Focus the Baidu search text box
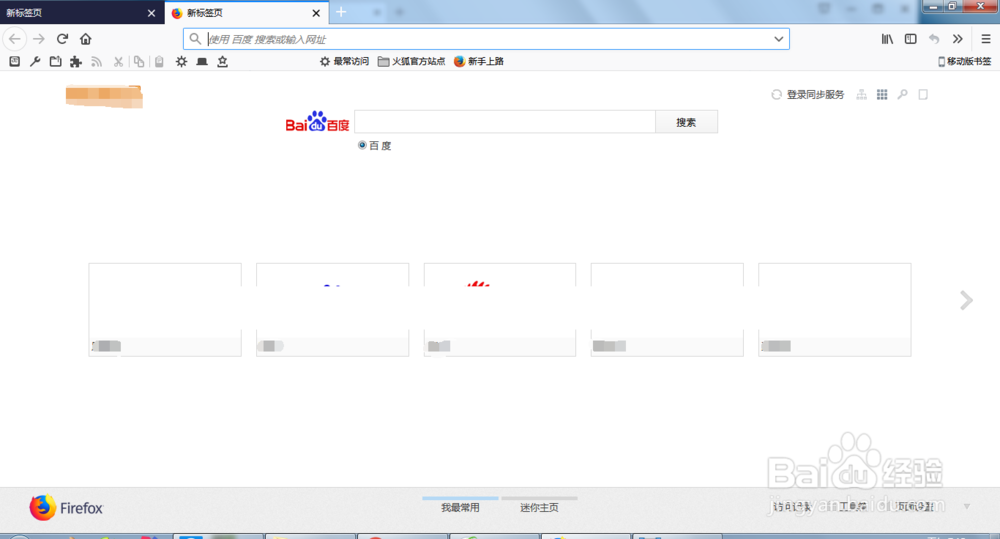Viewport: 1000px width, 539px height. pos(504,122)
